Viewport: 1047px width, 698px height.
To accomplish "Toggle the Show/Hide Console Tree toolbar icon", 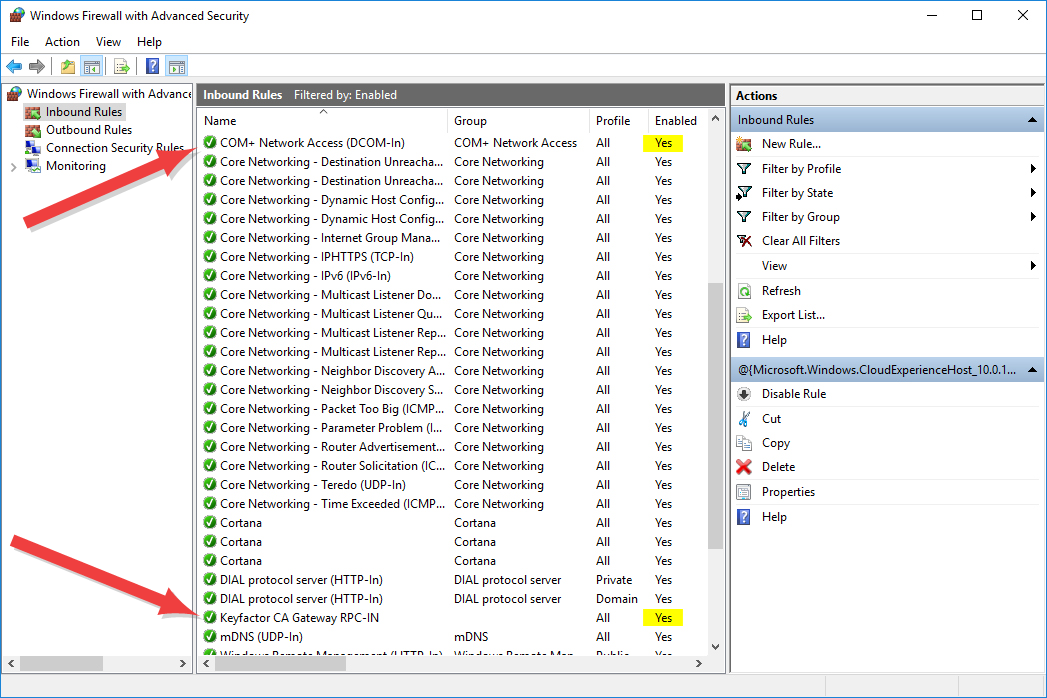I will (x=91, y=66).
